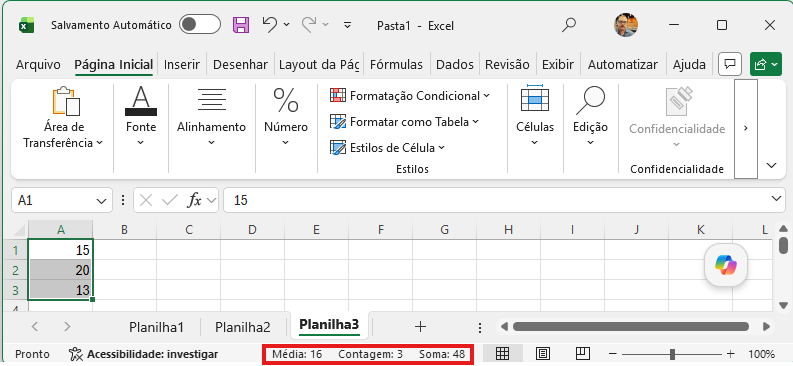Open the Automatizar tab

pos(623,65)
